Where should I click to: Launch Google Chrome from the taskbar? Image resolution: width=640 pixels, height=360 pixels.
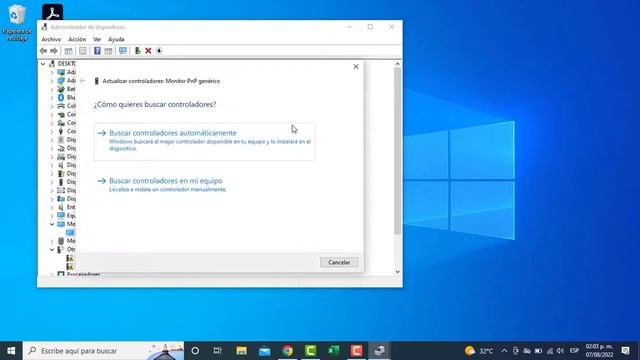[287, 351]
